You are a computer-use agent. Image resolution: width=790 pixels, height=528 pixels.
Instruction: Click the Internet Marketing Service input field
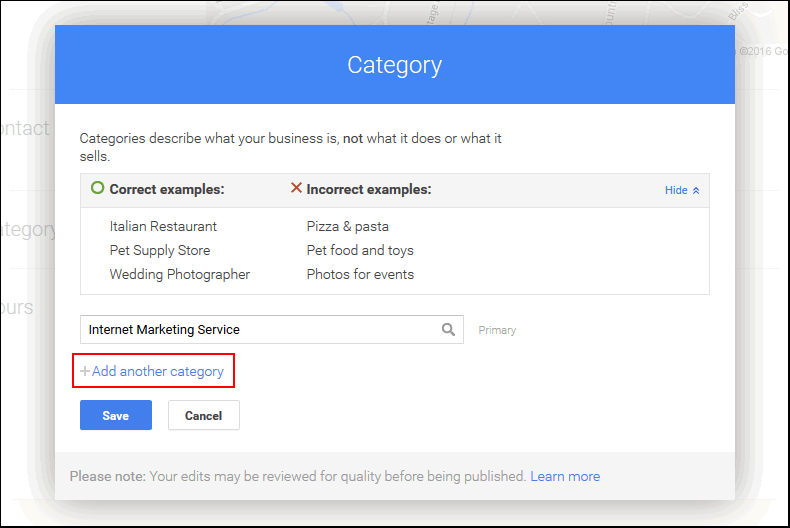pos(260,330)
